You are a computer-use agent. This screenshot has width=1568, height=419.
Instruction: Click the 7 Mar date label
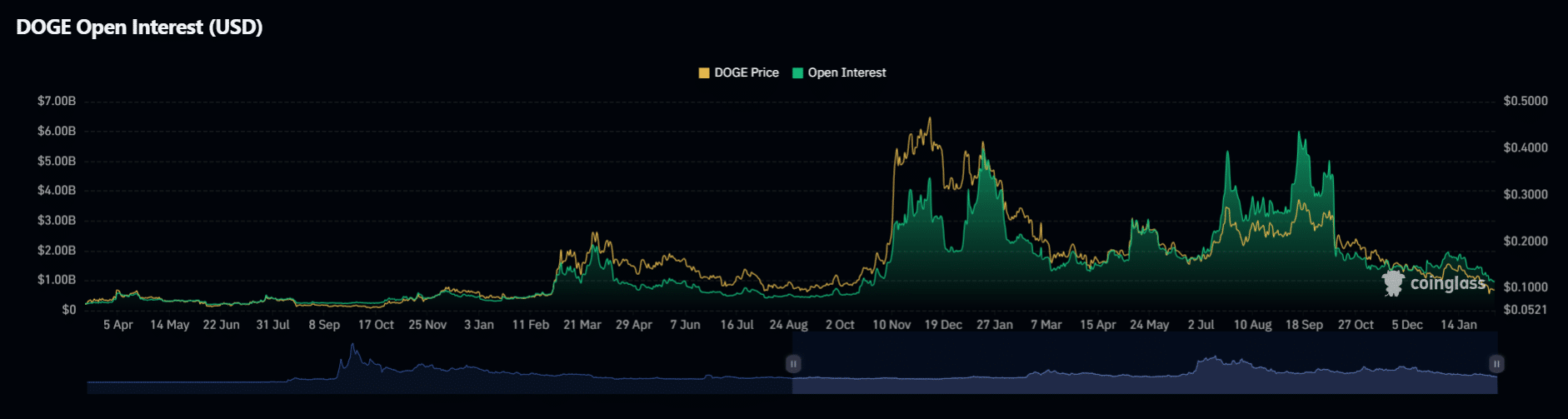pyautogui.click(x=1046, y=325)
